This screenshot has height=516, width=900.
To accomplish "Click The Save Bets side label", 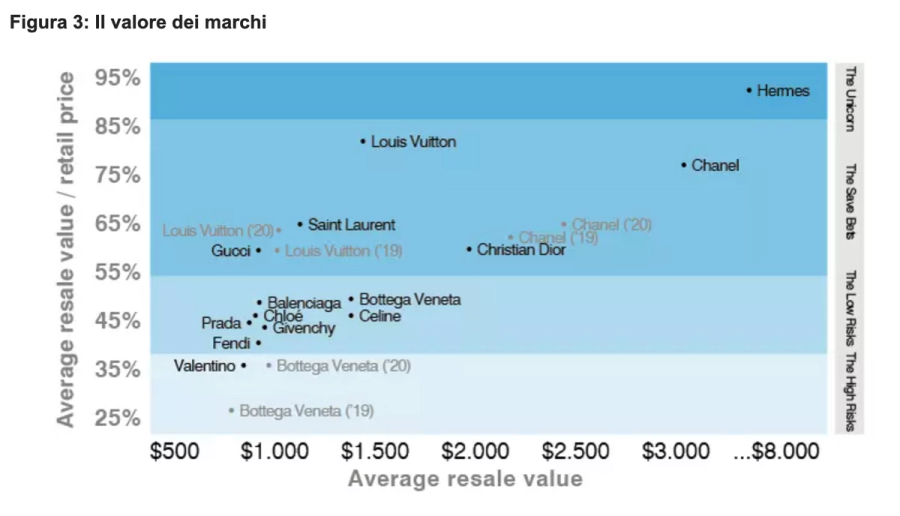I will click(x=851, y=201).
